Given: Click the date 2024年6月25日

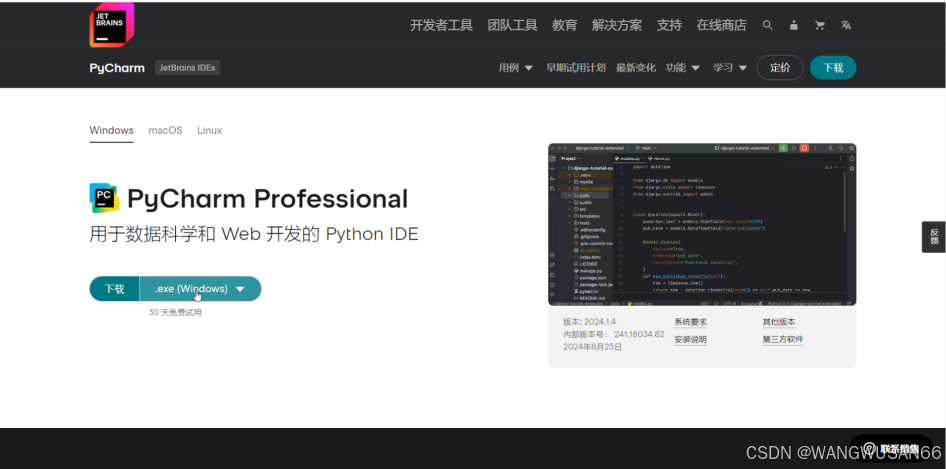Looking at the screenshot, I should click(x=592, y=347).
